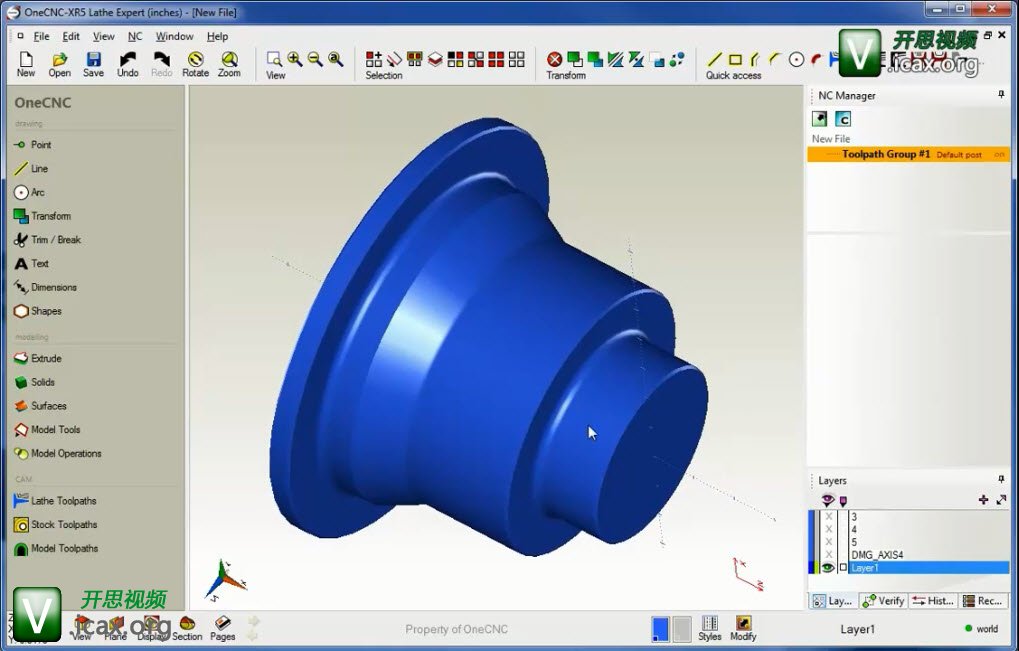
Task: Open a file with the Open icon
Action: click(60, 64)
